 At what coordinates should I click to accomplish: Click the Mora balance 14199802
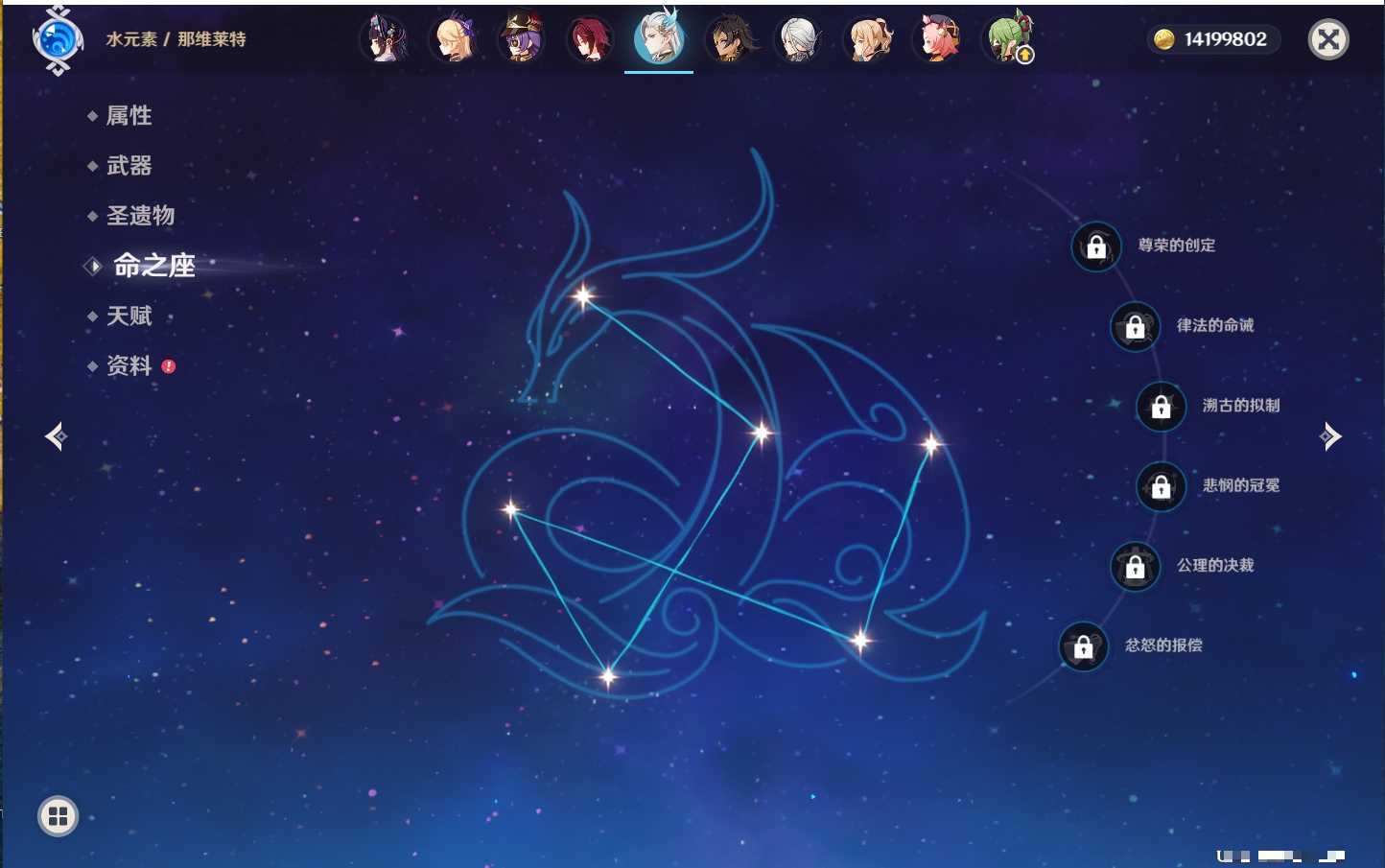click(x=1225, y=39)
